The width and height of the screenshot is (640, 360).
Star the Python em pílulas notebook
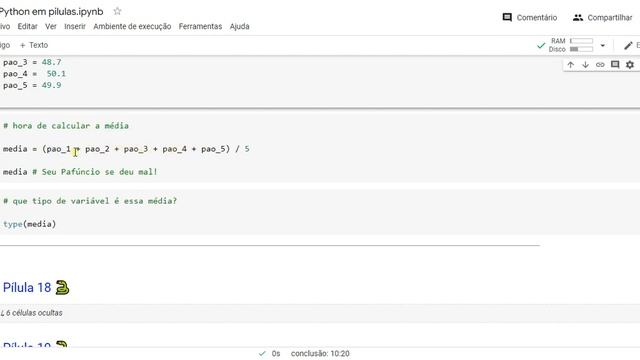[118, 11]
